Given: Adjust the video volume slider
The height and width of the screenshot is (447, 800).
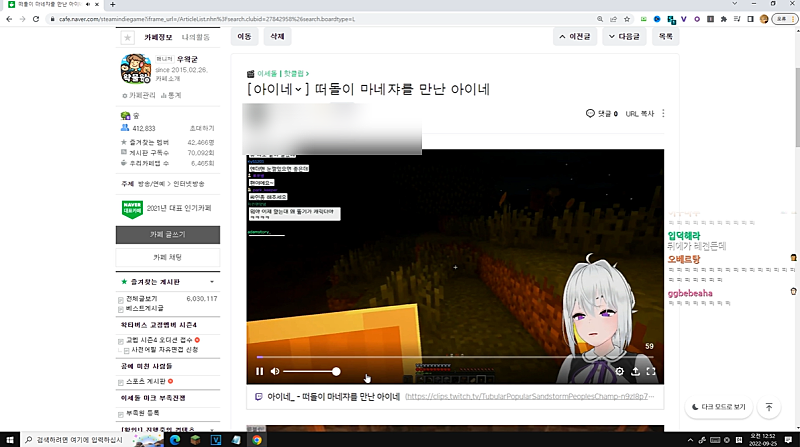Looking at the screenshot, I should [x=312, y=371].
